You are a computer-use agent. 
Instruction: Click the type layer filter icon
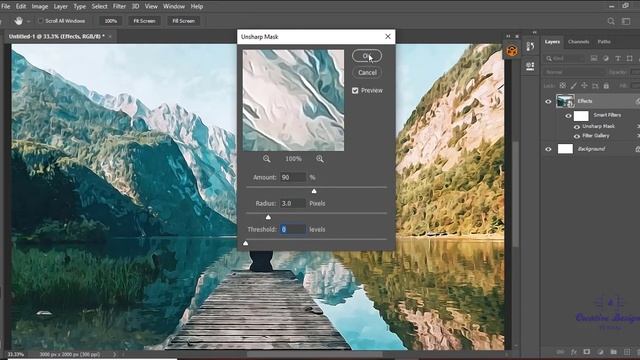[618, 58]
